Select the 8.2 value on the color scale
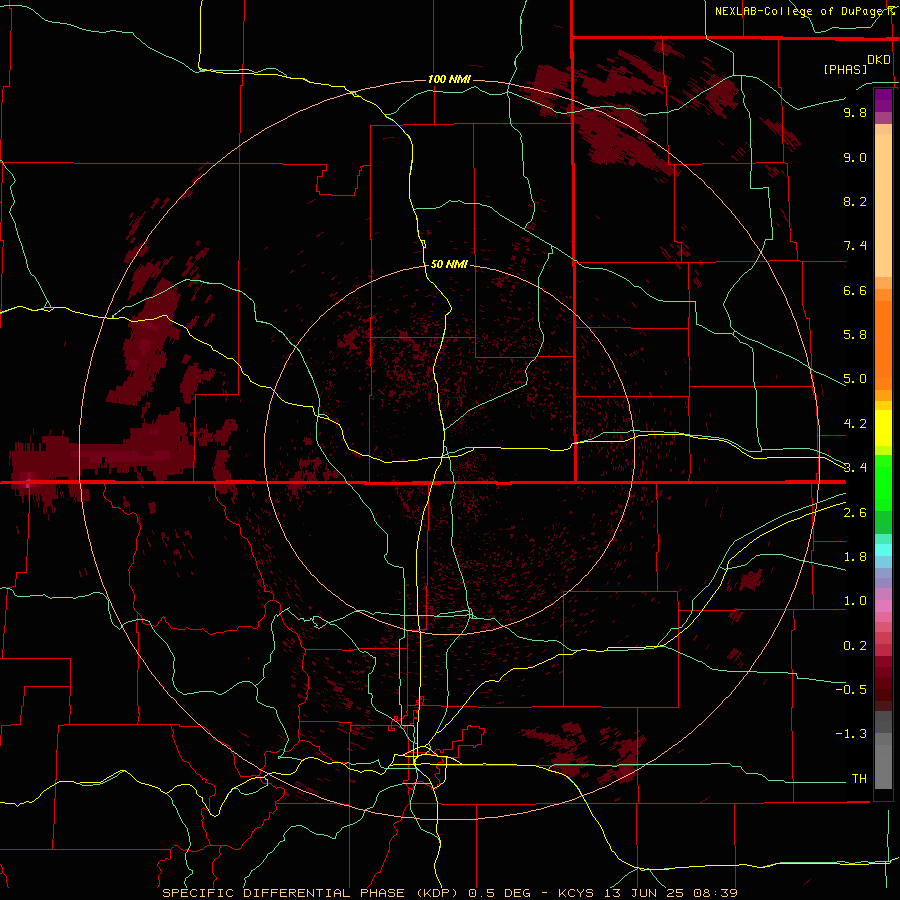 855,201
